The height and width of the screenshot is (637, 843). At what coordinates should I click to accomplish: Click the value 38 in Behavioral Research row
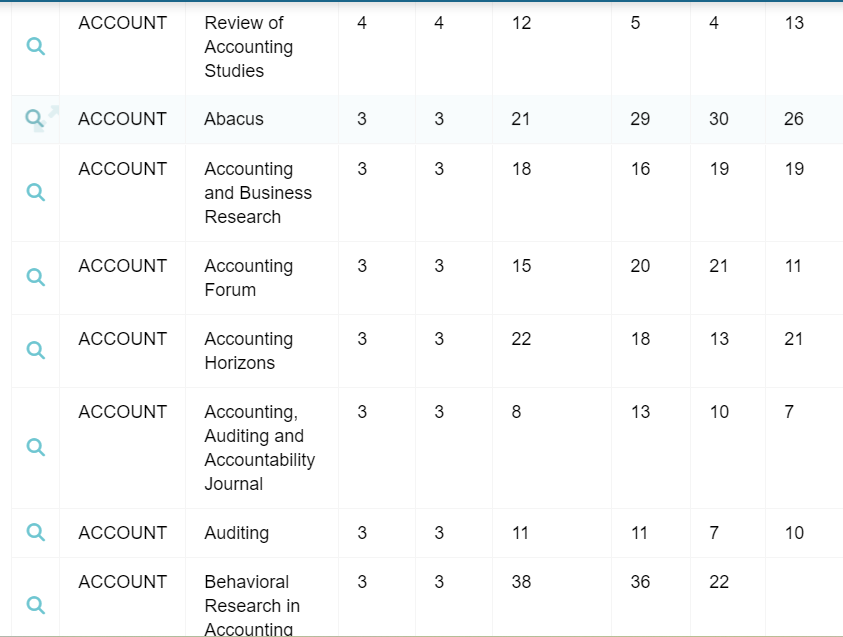pos(521,582)
